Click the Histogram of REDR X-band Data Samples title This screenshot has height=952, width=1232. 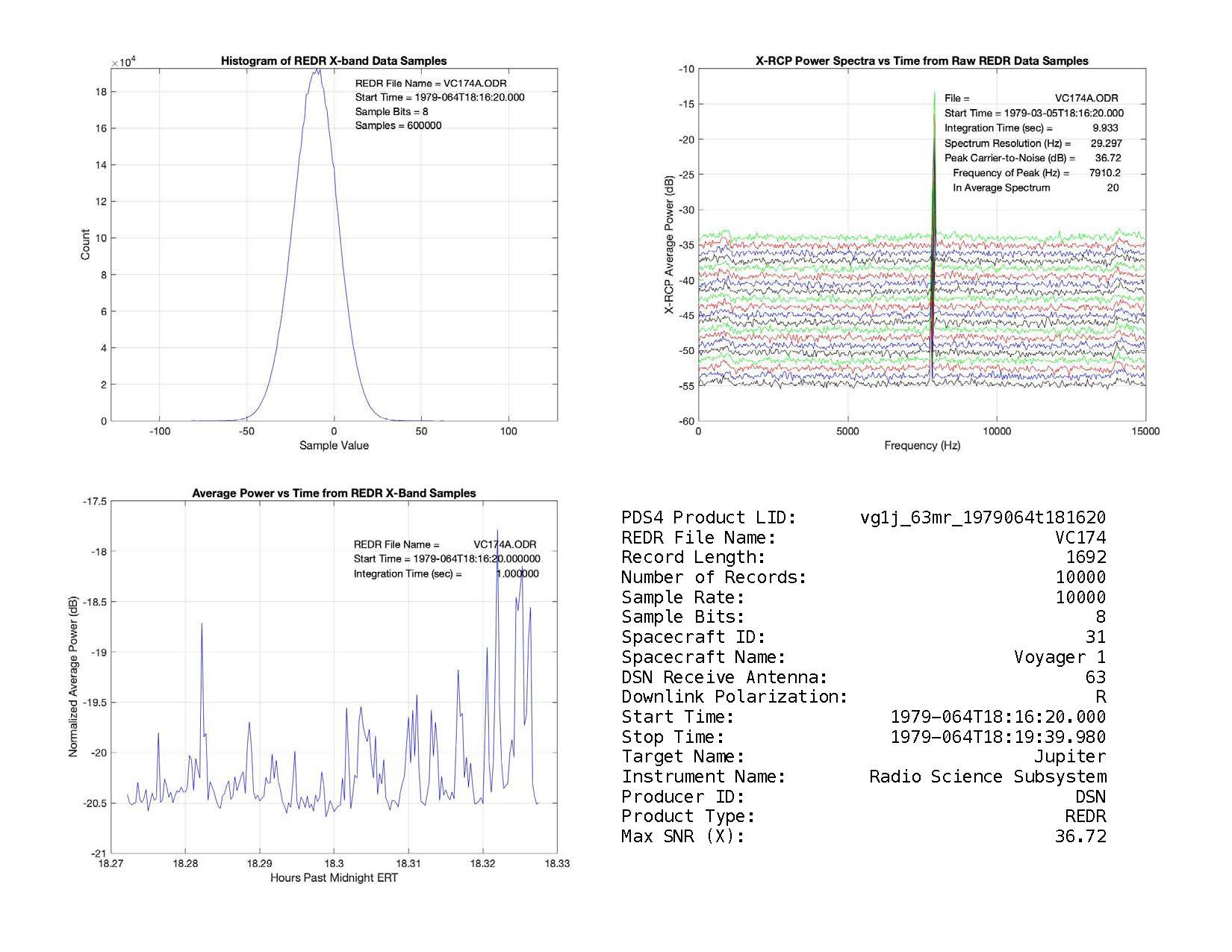point(334,61)
